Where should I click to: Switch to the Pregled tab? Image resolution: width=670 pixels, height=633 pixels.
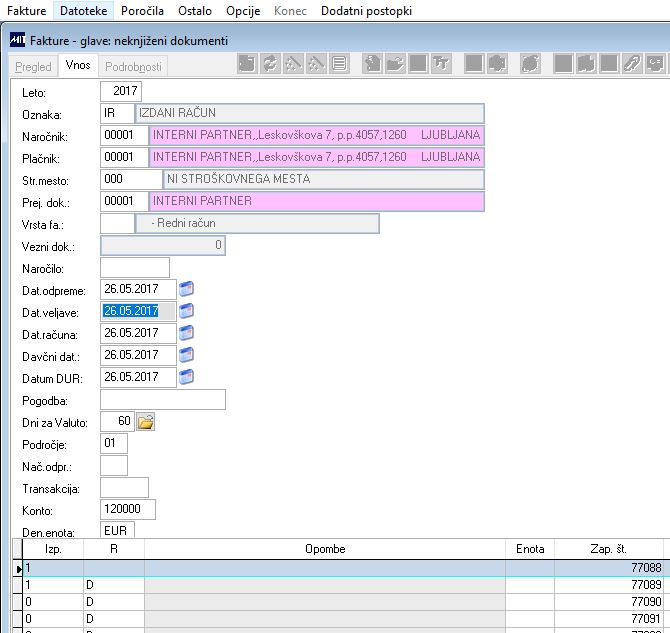tap(33, 67)
